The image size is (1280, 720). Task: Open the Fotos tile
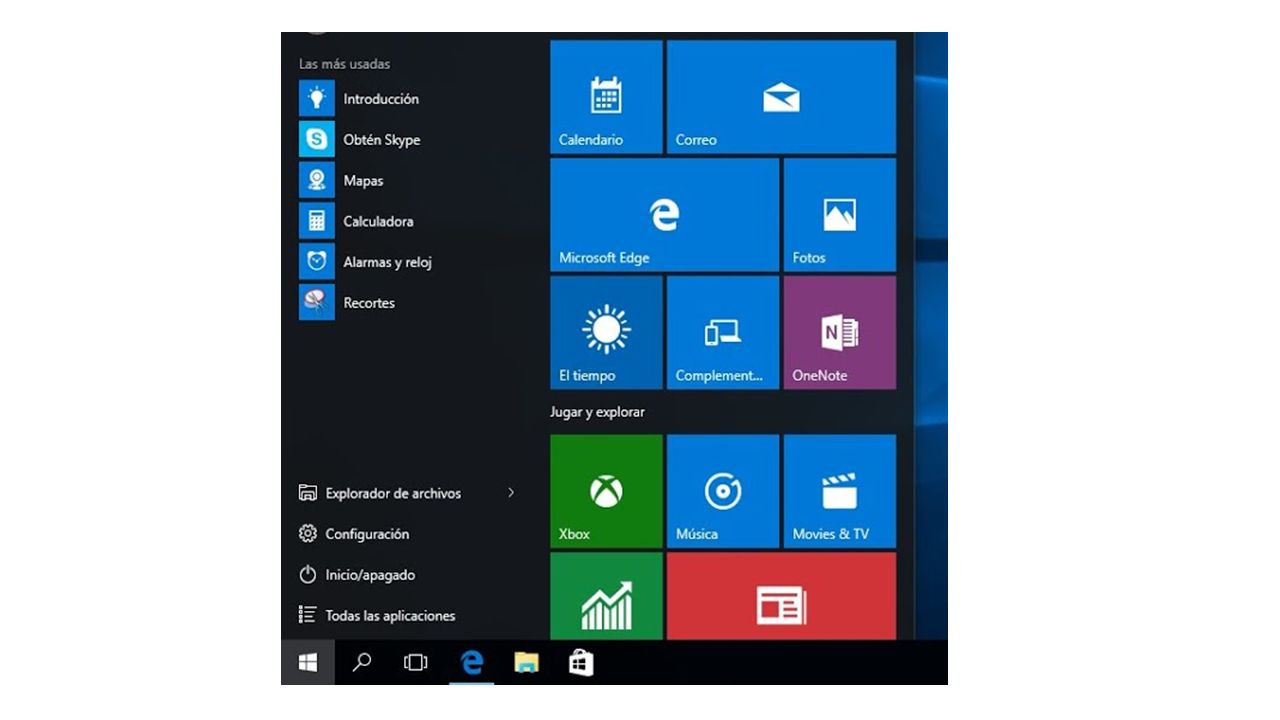[x=840, y=215]
